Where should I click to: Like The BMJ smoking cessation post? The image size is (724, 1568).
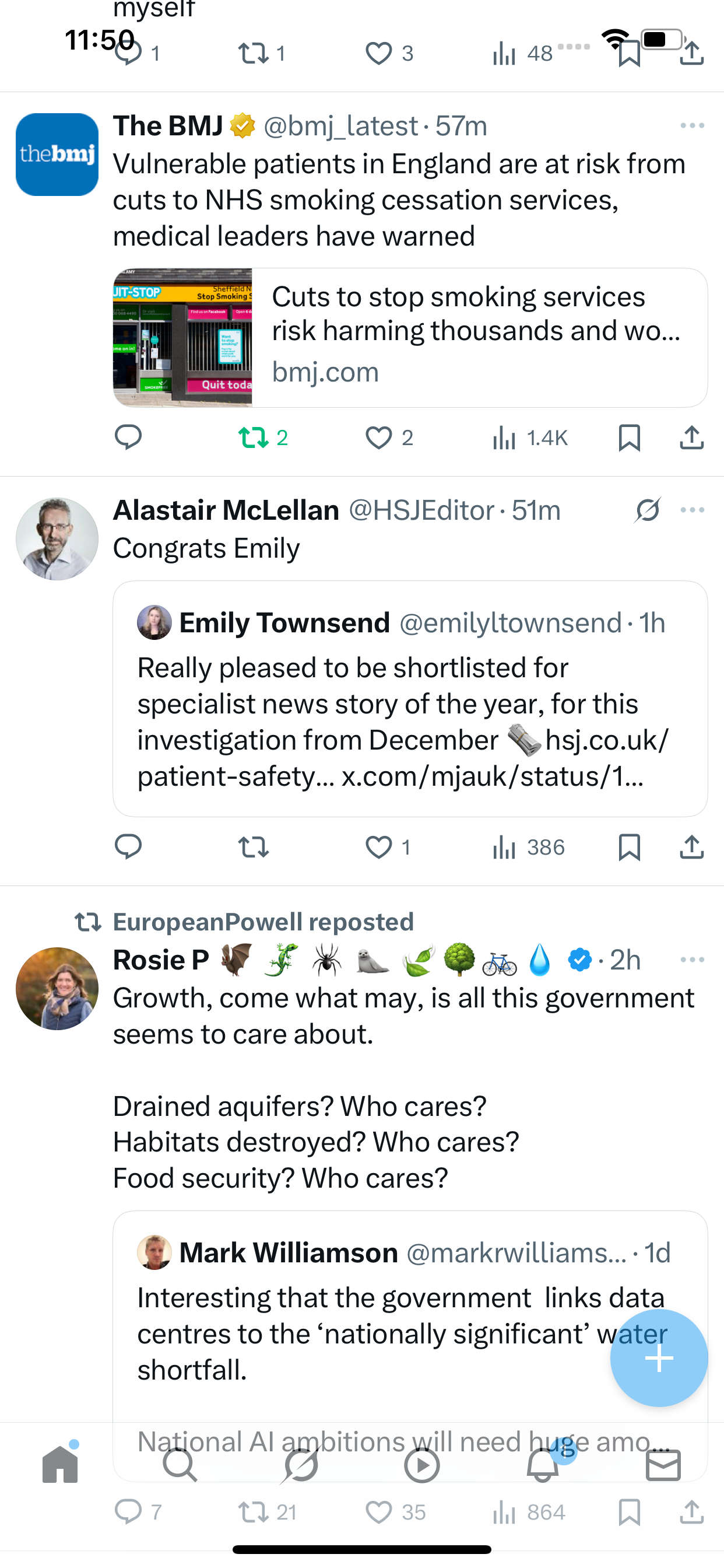378,437
